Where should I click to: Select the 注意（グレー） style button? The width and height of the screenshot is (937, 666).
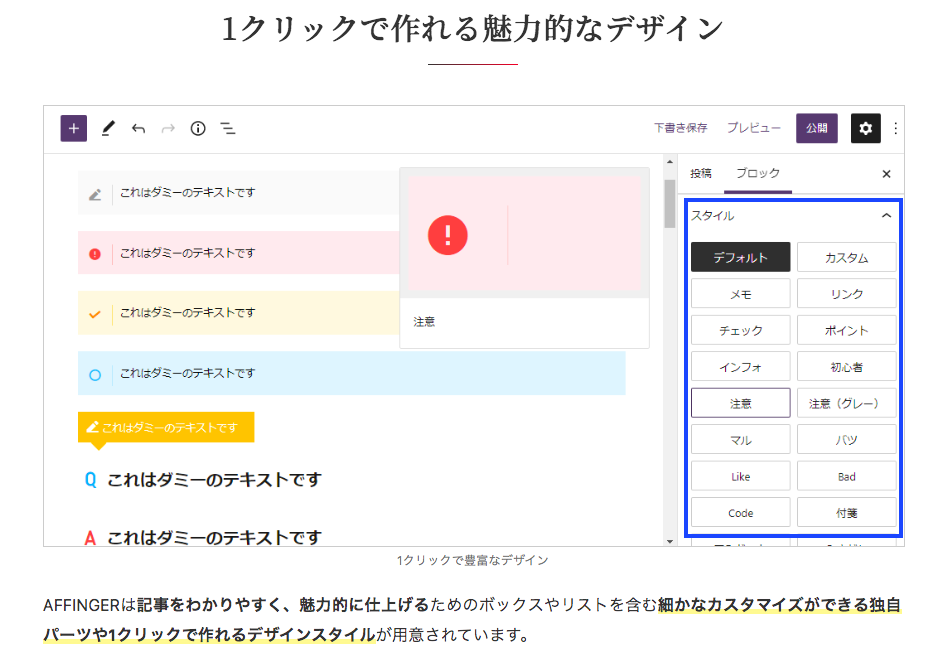pyautogui.click(x=846, y=403)
